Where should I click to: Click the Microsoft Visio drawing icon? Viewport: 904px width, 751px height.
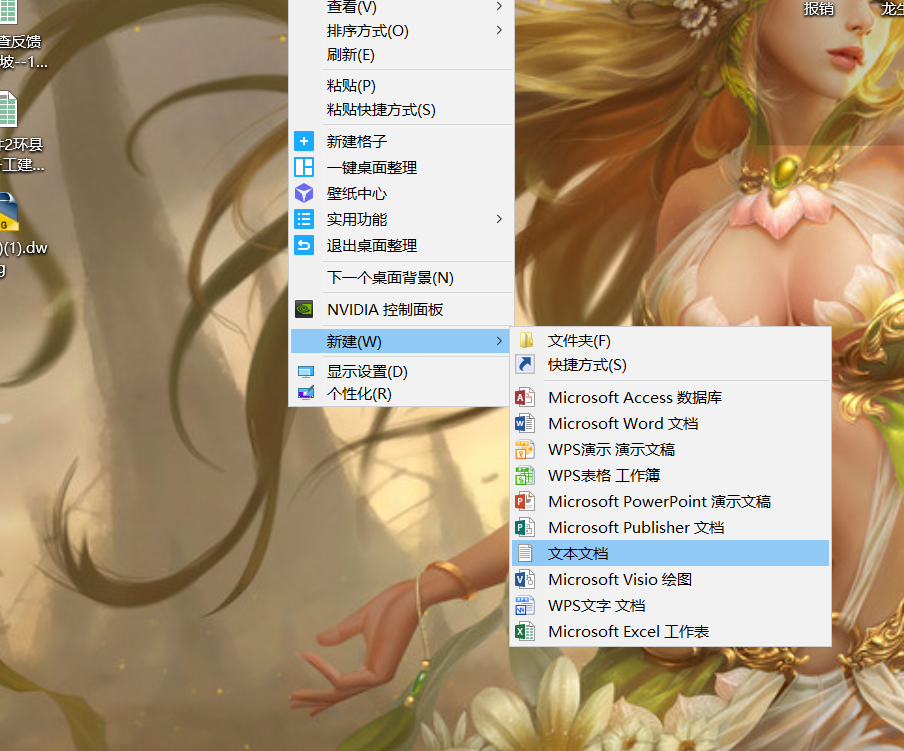coord(525,579)
